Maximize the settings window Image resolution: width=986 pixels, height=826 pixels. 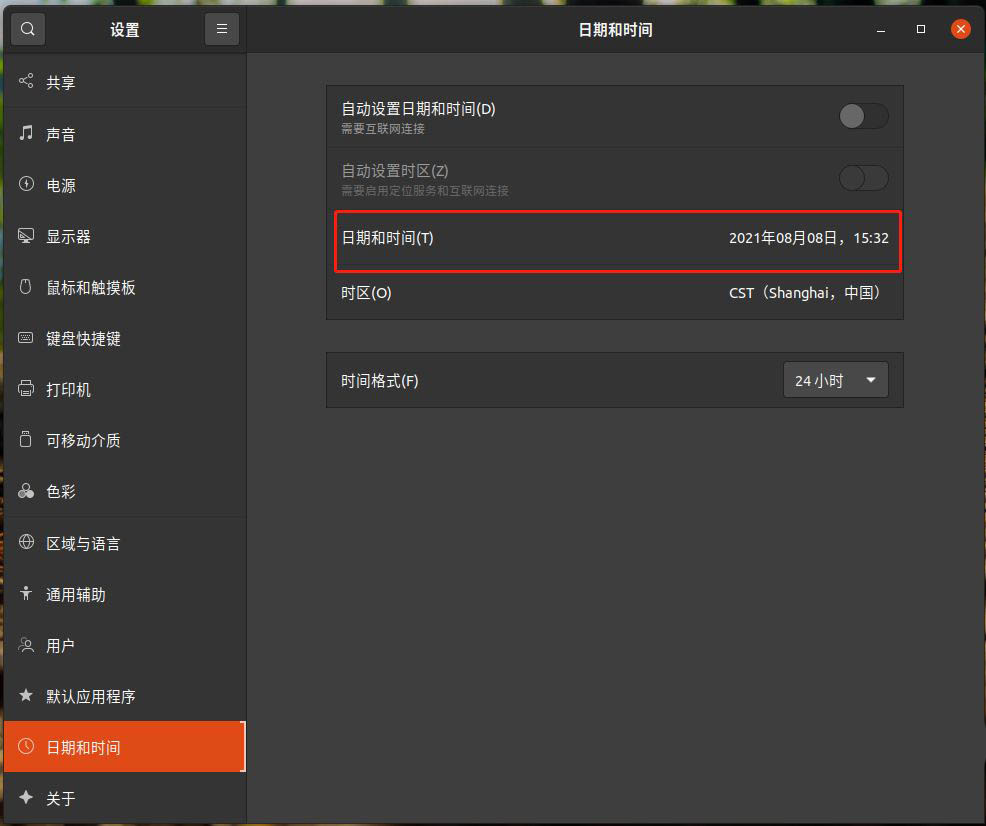click(x=921, y=29)
